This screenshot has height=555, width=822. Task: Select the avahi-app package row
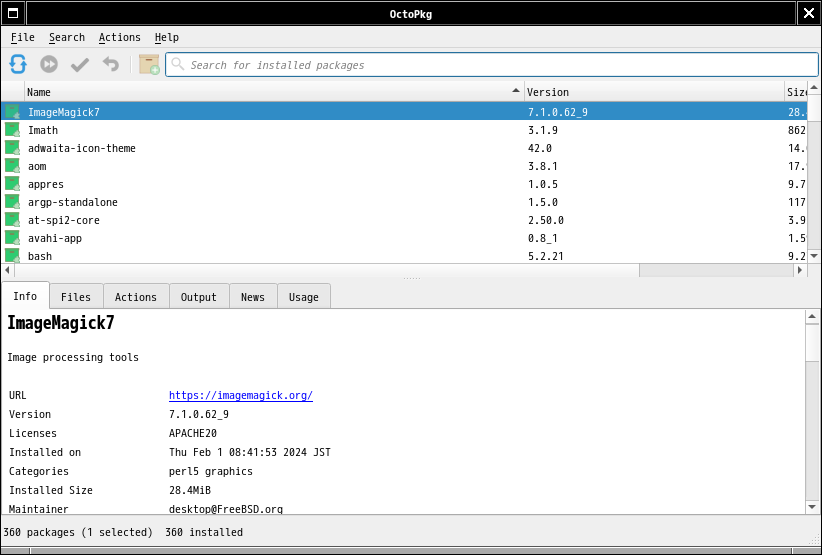[404, 238]
